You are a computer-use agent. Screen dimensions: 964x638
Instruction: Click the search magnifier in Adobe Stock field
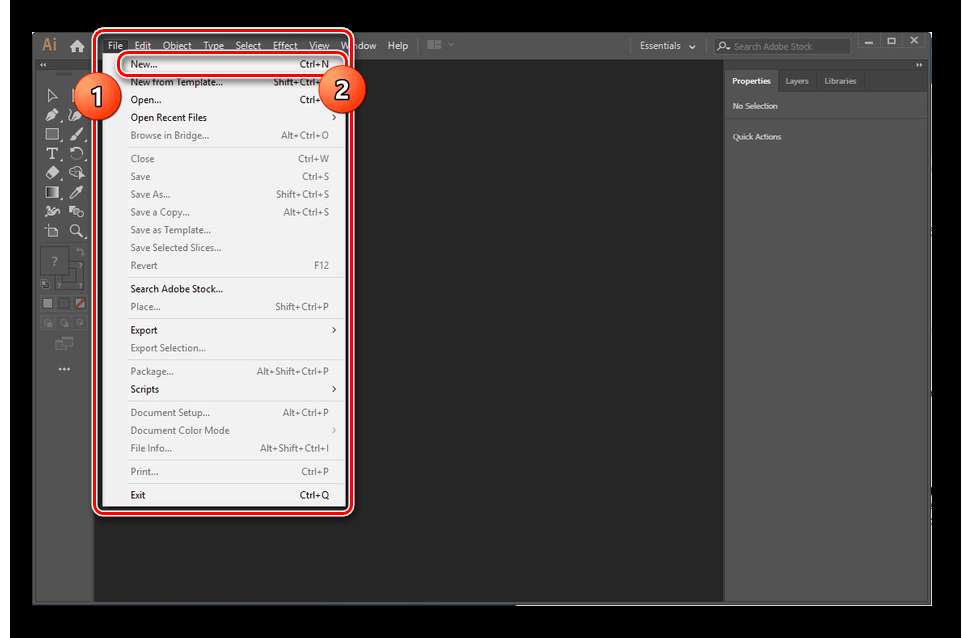click(x=724, y=46)
